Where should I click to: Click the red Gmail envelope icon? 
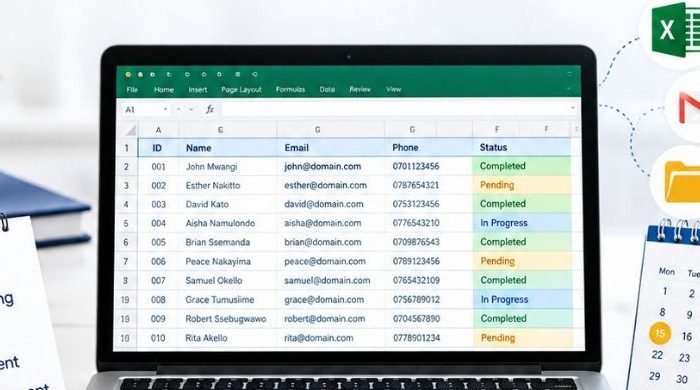689,107
